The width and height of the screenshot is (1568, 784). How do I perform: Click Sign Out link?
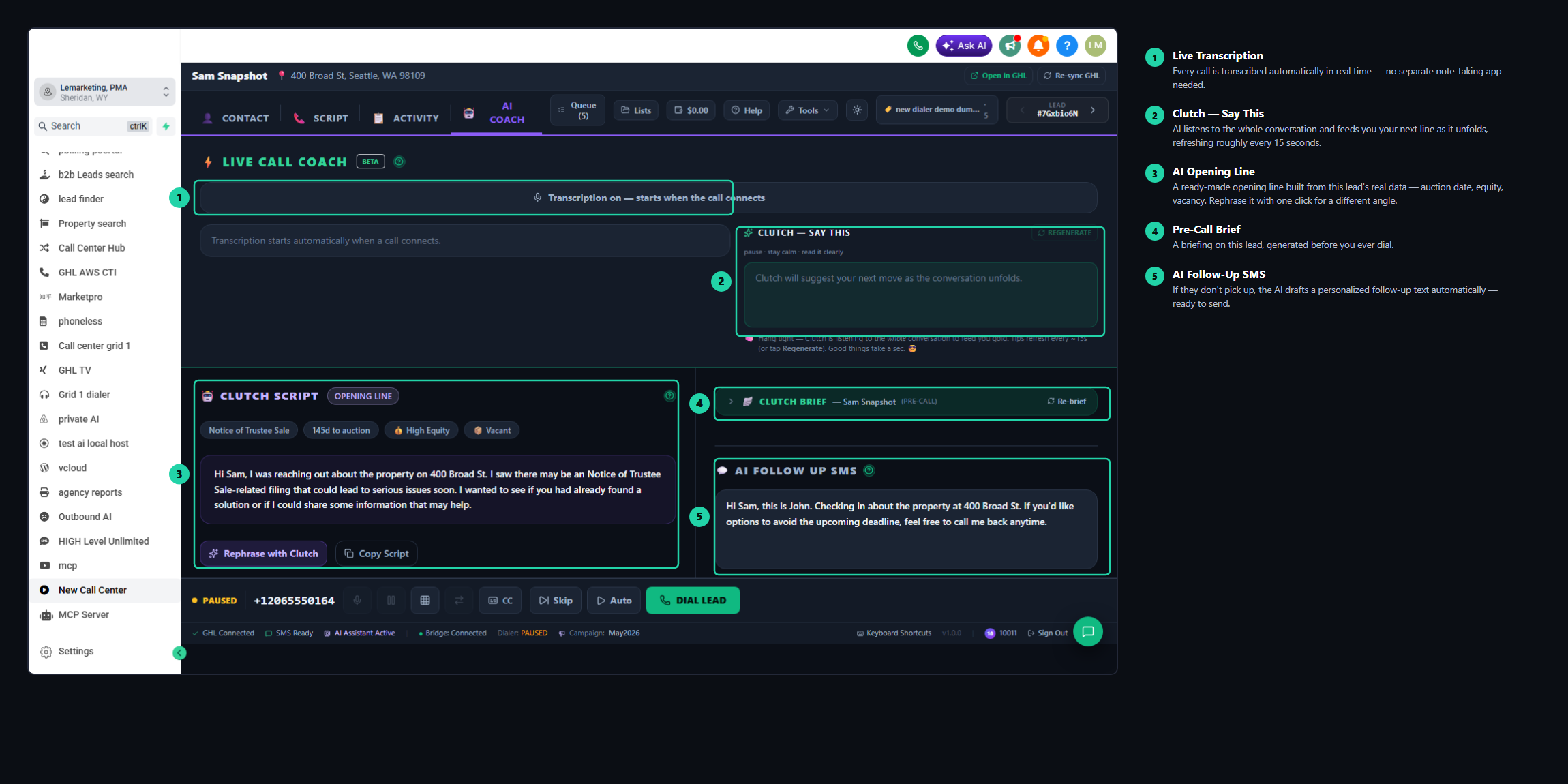(x=1048, y=633)
